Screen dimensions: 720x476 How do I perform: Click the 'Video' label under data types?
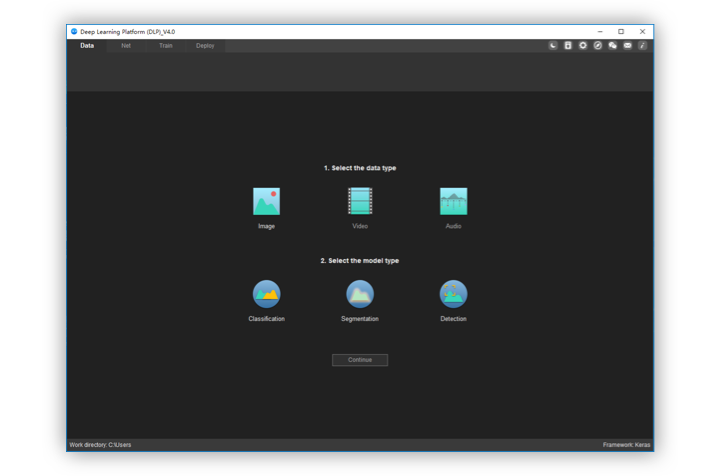coord(360,226)
